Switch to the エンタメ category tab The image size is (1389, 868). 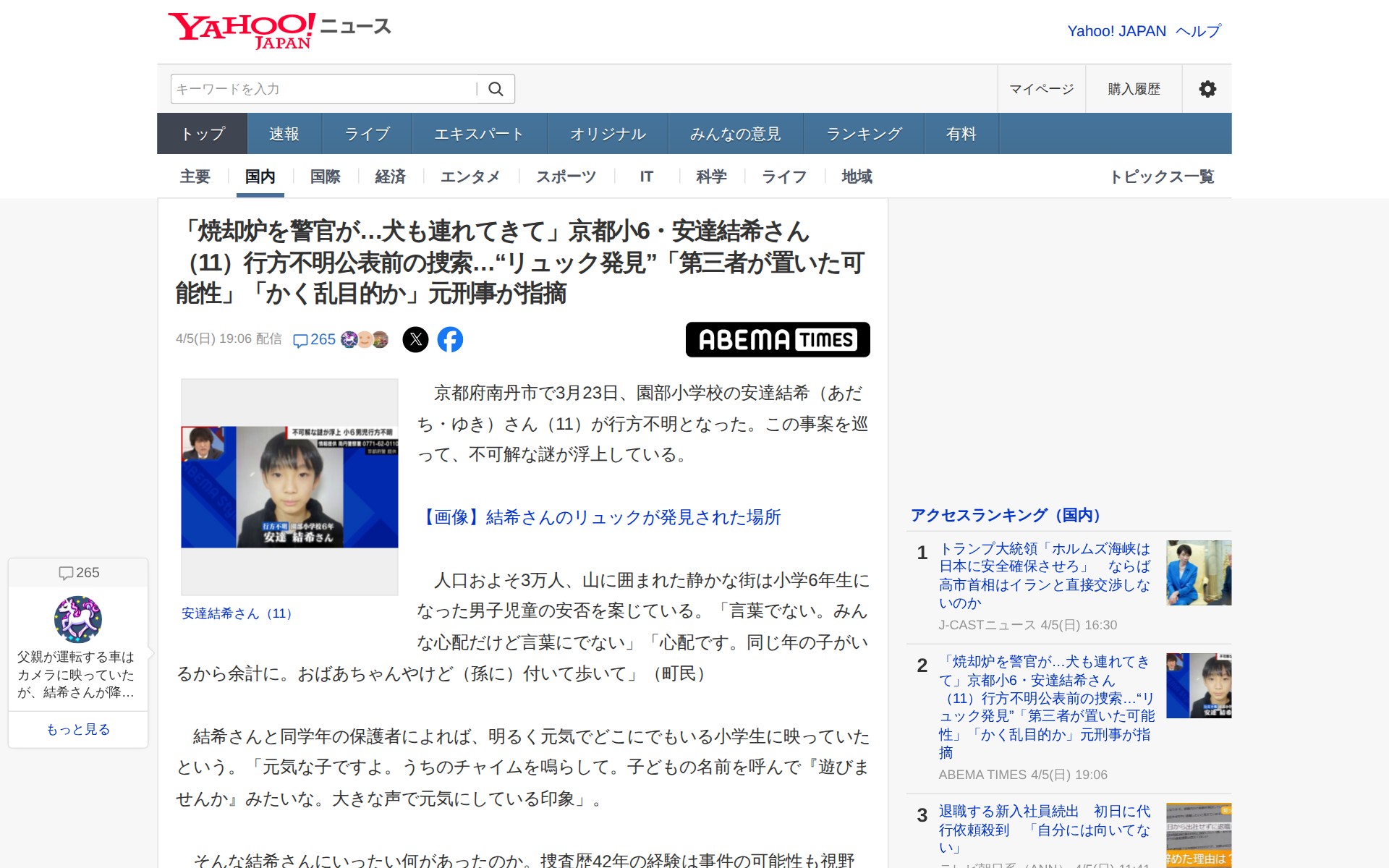tap(470, 176)
